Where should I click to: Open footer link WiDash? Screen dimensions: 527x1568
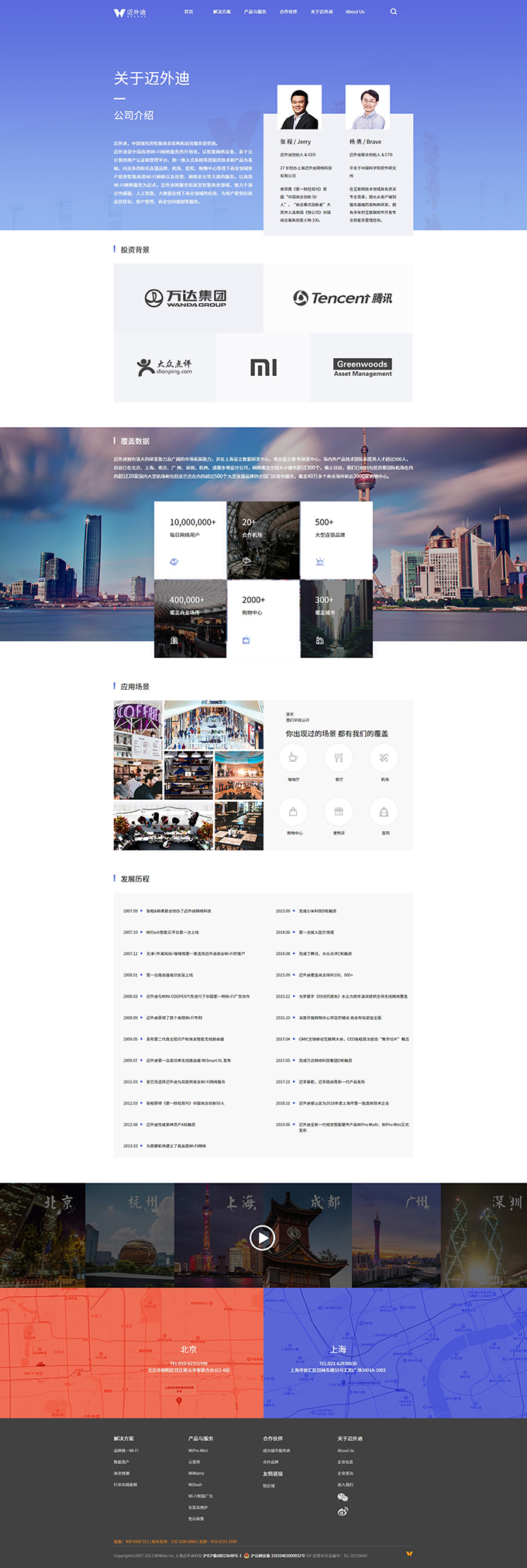195,1485
